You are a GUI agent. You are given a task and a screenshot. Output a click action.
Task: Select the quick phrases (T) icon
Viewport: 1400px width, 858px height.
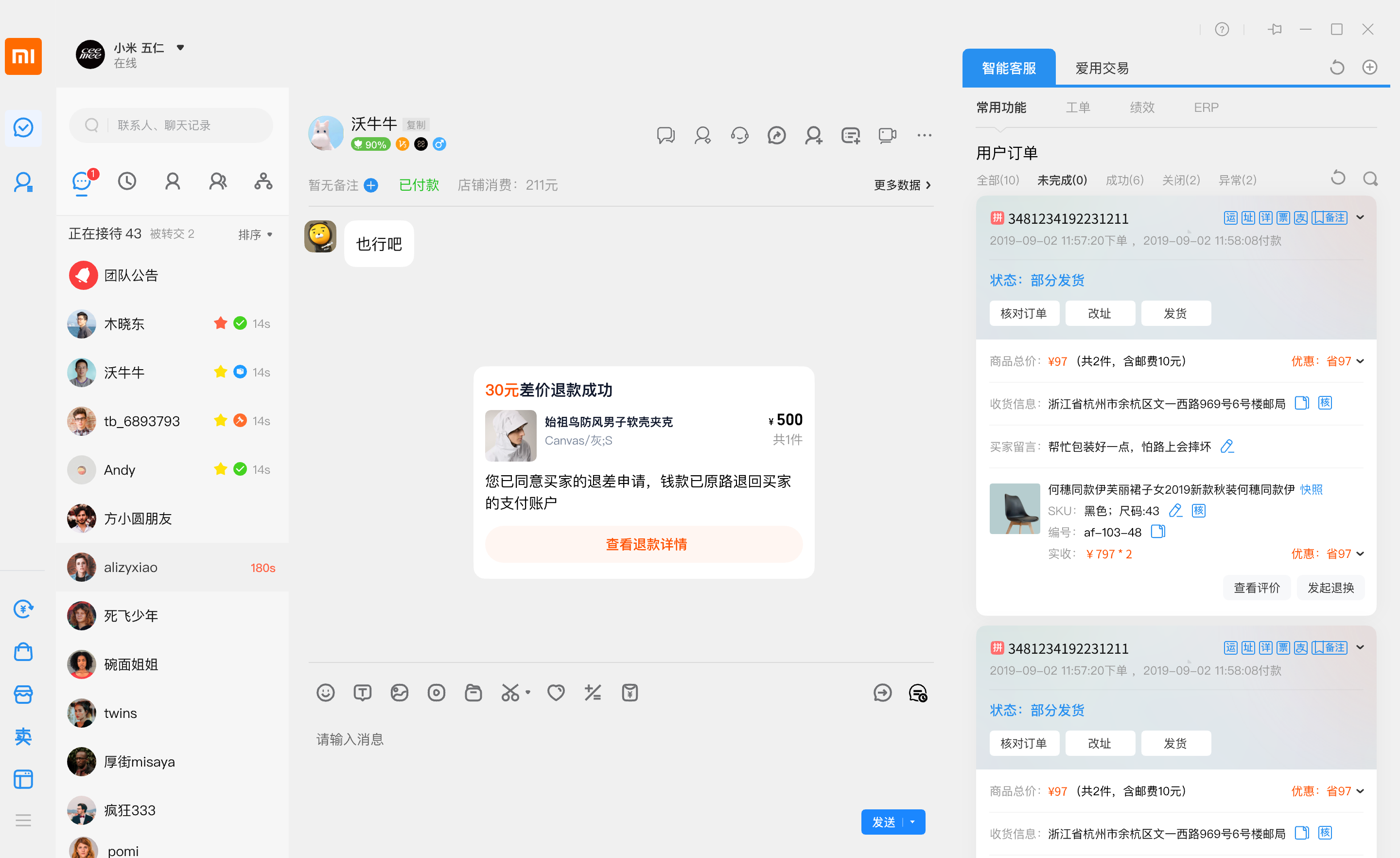[363, 693]
